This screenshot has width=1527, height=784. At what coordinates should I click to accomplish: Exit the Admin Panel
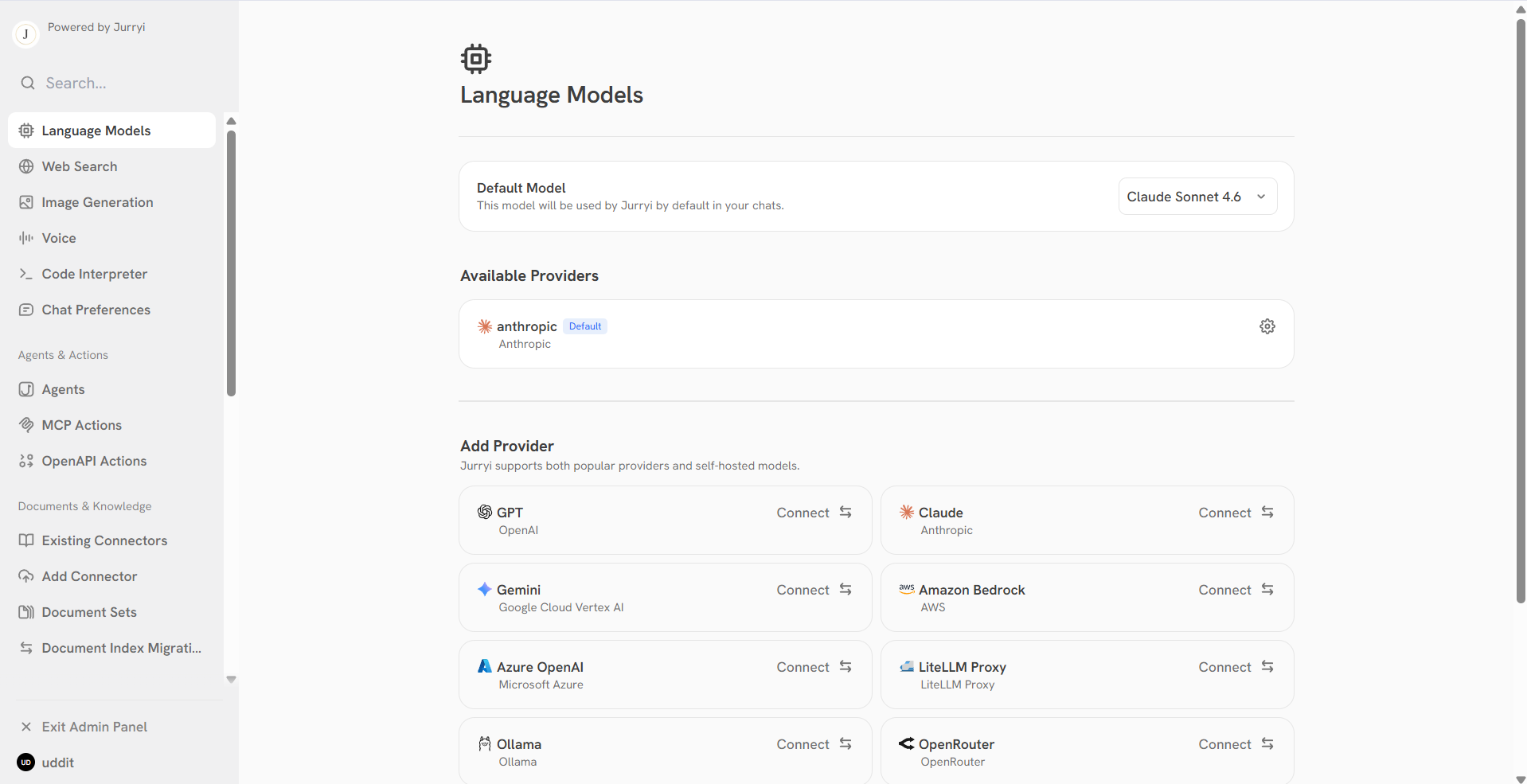(94, 727)
